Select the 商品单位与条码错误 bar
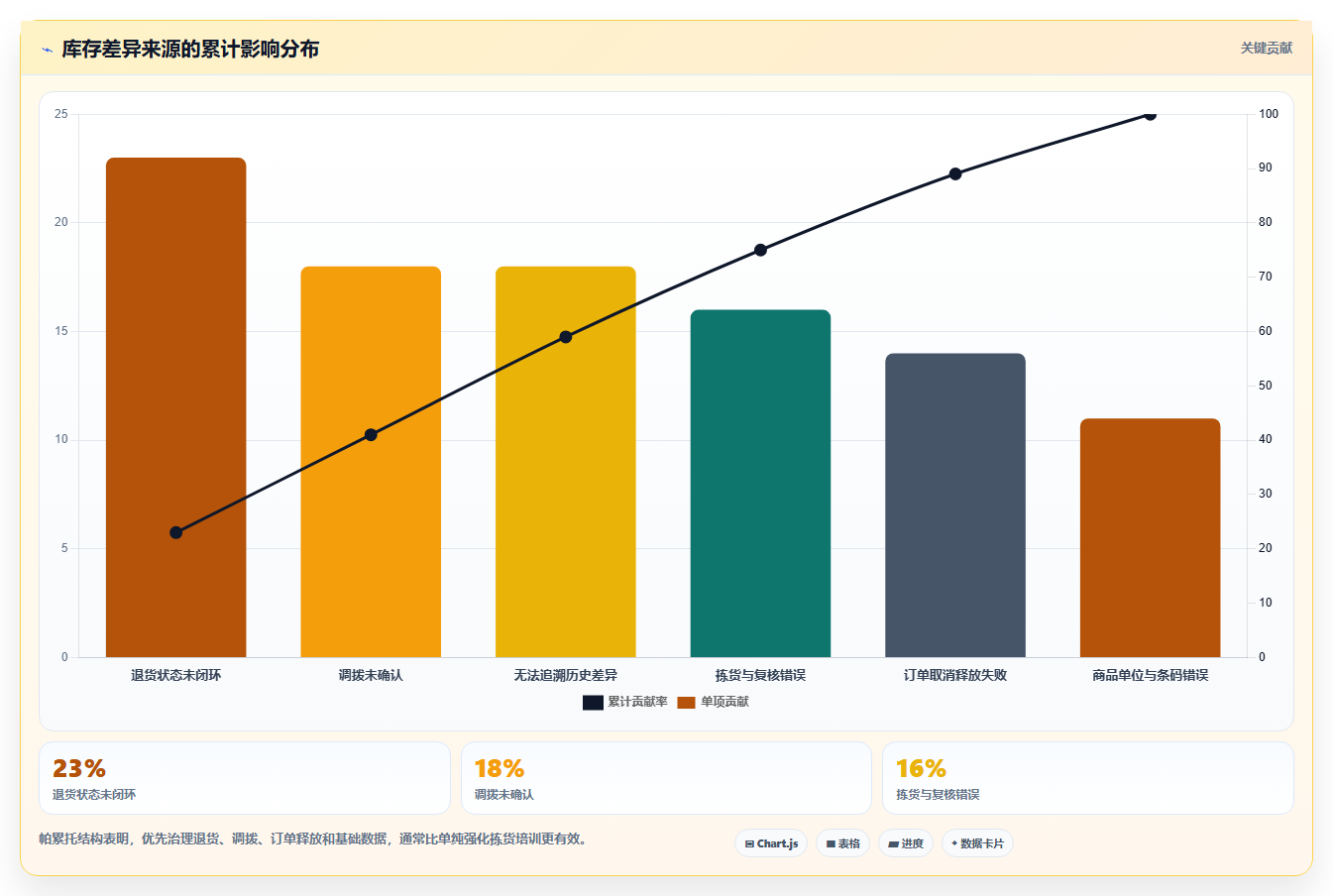Image resolution: width=1333 pixels, height=896 pixels. point(1150,538)
